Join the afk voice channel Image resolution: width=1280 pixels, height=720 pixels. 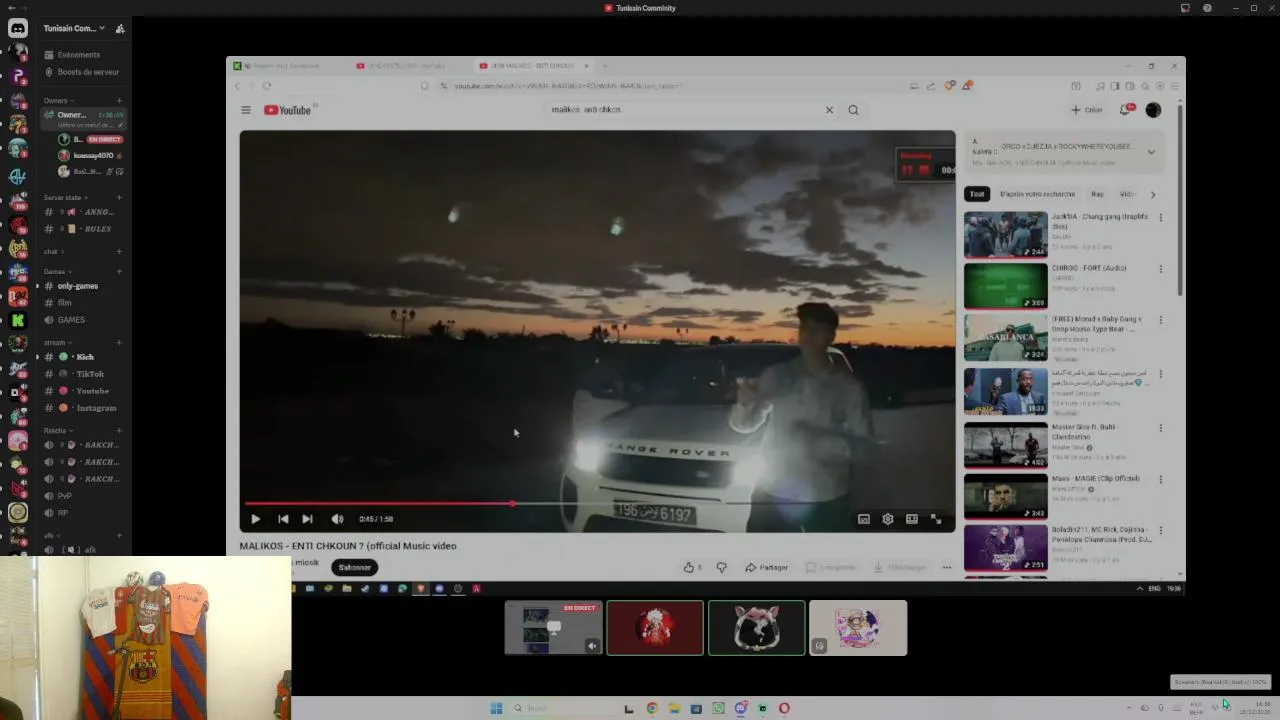(83, 550)
